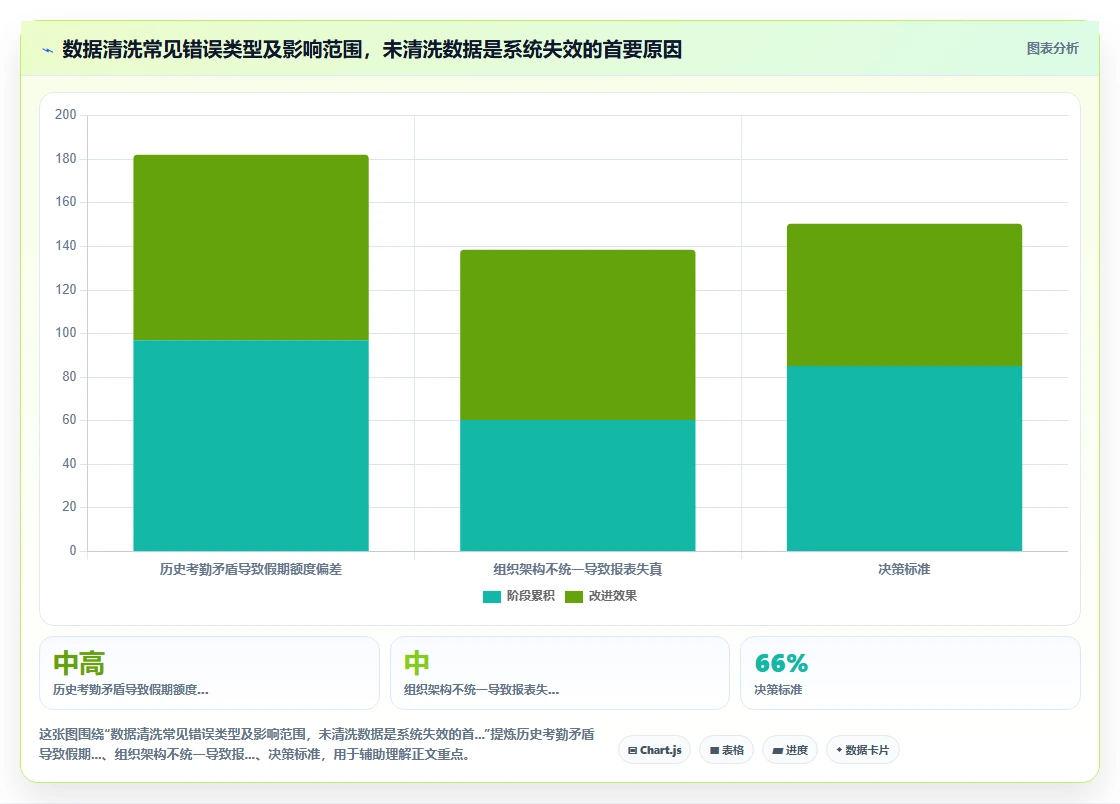Click the 决策标准 caption under 66%

point(779,690)
